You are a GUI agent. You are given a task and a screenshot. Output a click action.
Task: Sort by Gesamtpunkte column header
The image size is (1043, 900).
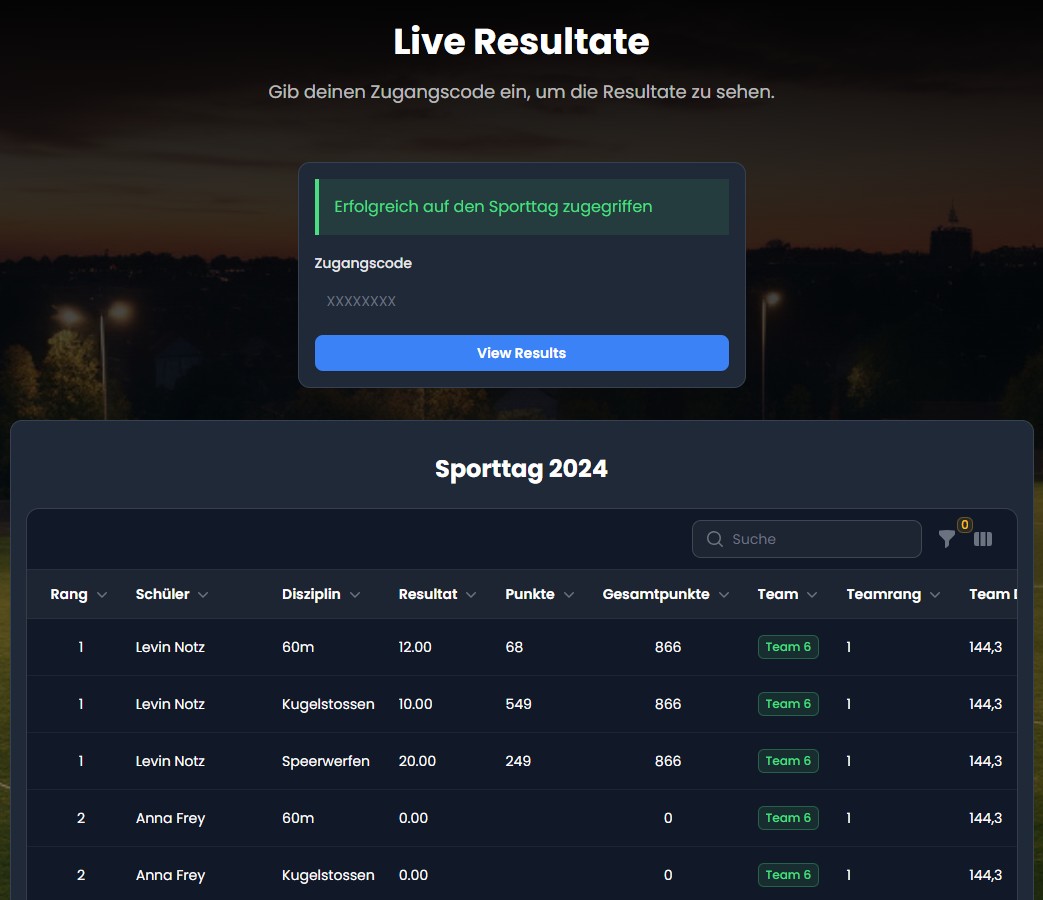656,594
